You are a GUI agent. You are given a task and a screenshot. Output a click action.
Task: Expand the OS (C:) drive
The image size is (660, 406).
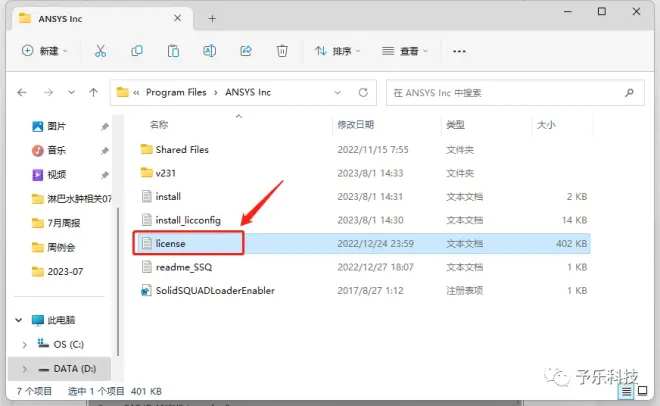24,345
